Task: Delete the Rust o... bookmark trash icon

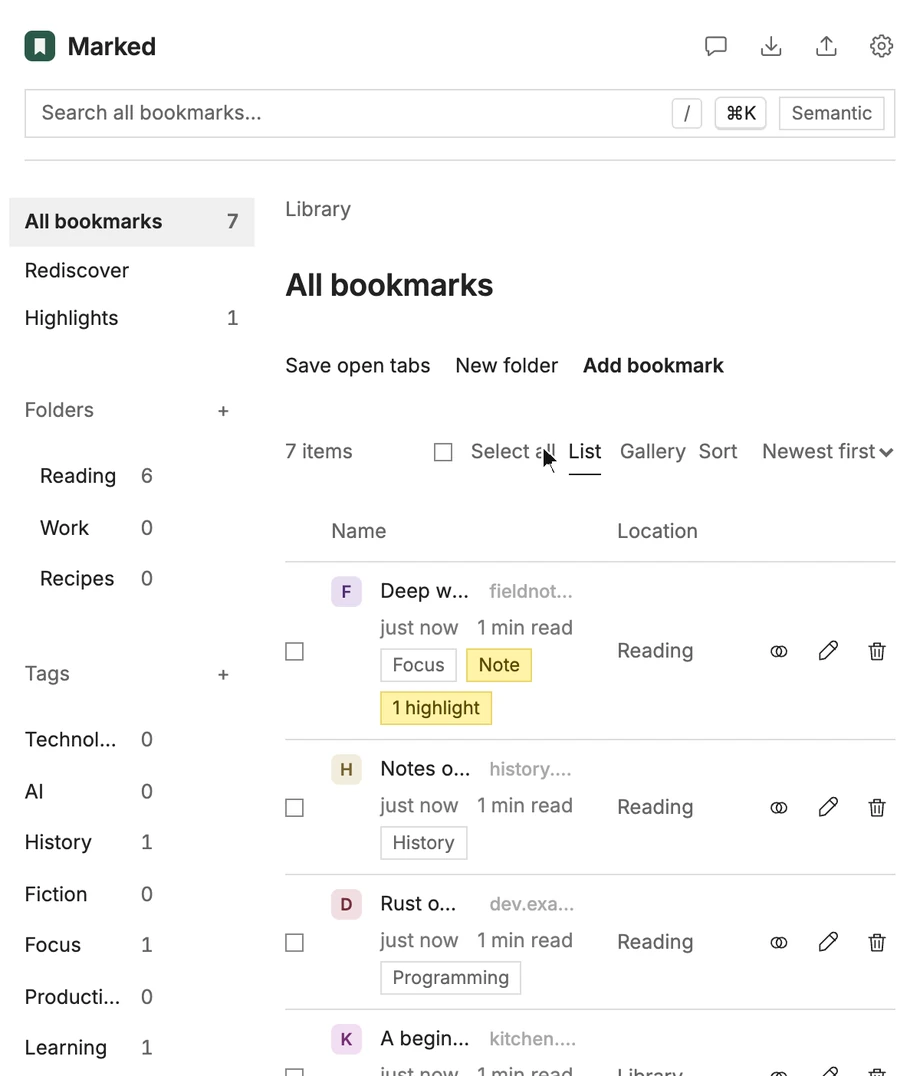Action: (877, 942)
